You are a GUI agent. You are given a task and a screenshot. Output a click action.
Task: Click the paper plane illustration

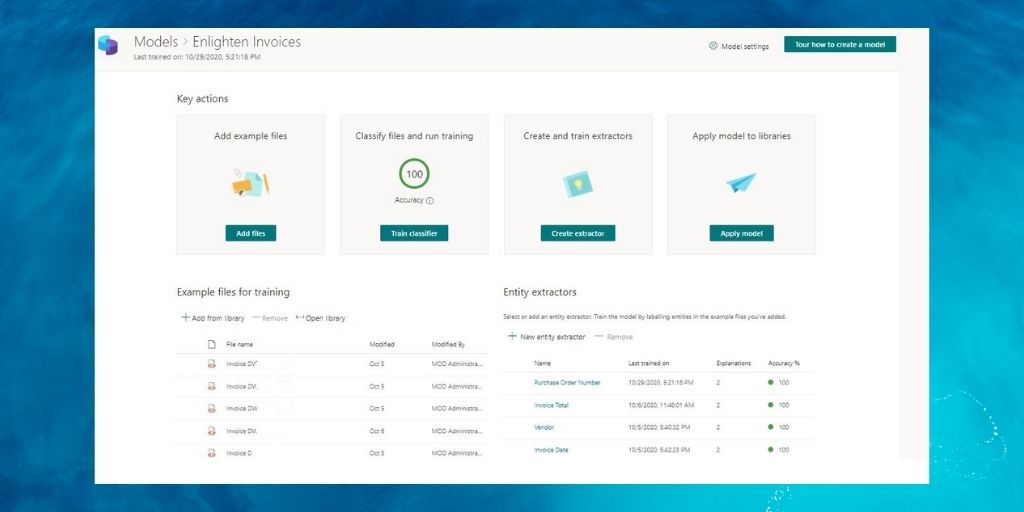(741, 183)
